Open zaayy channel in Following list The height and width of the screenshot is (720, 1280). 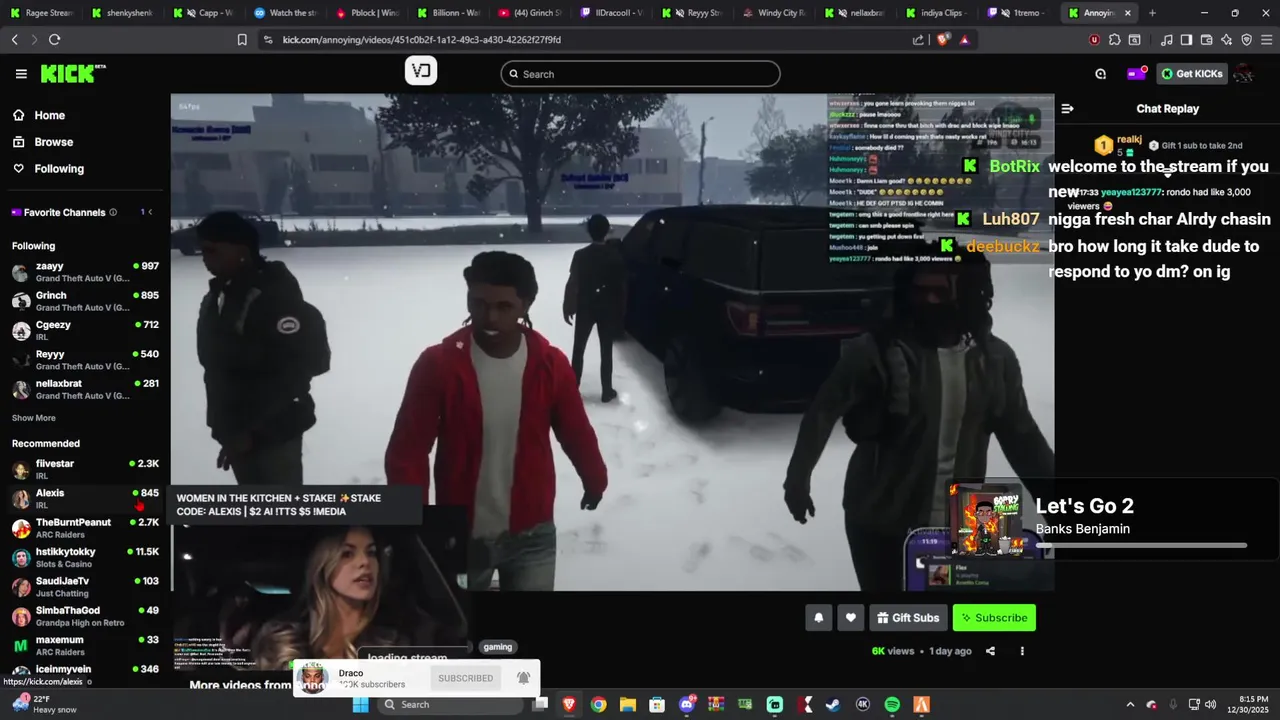point(85,272)
